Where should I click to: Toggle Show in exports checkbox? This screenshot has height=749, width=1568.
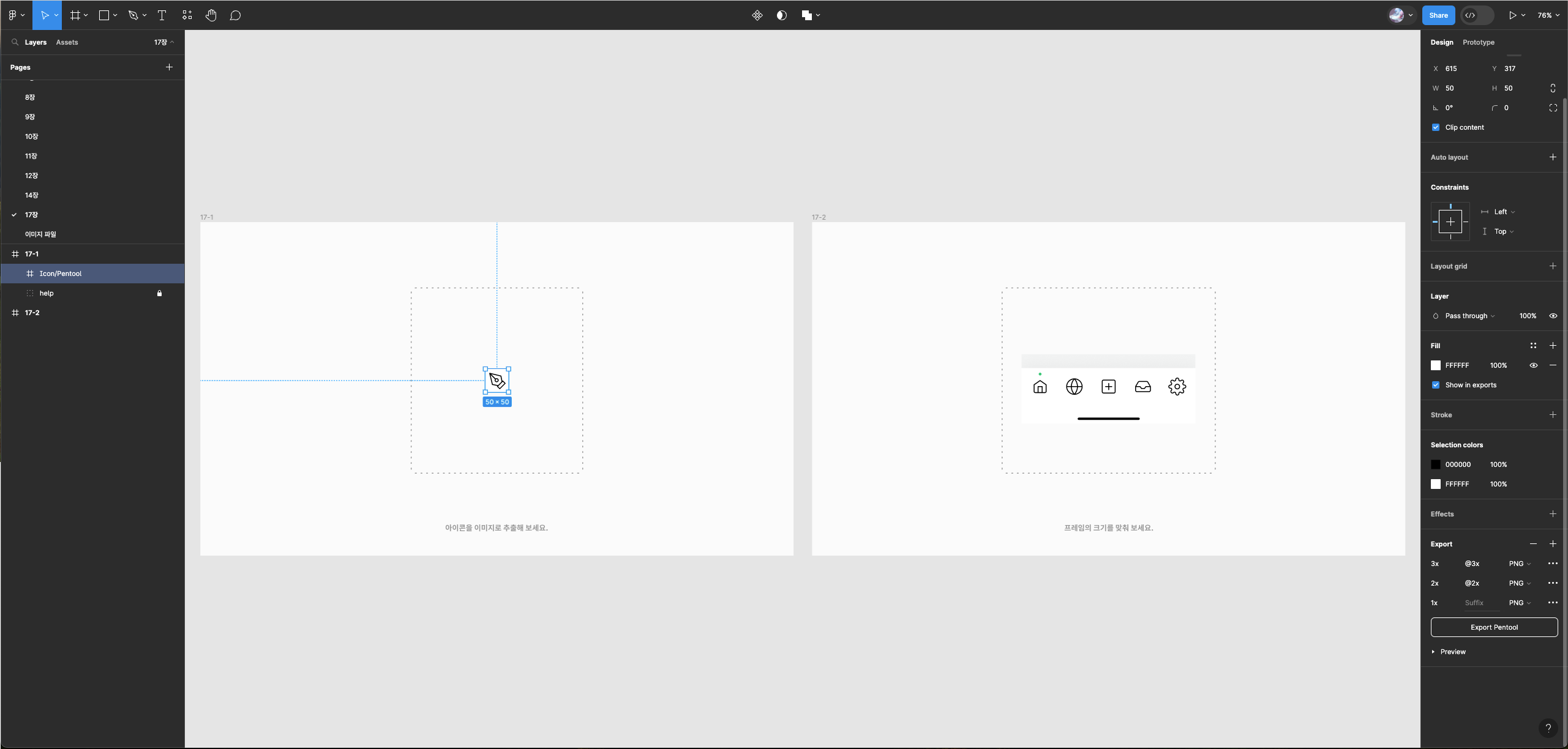click(1436, 385)
